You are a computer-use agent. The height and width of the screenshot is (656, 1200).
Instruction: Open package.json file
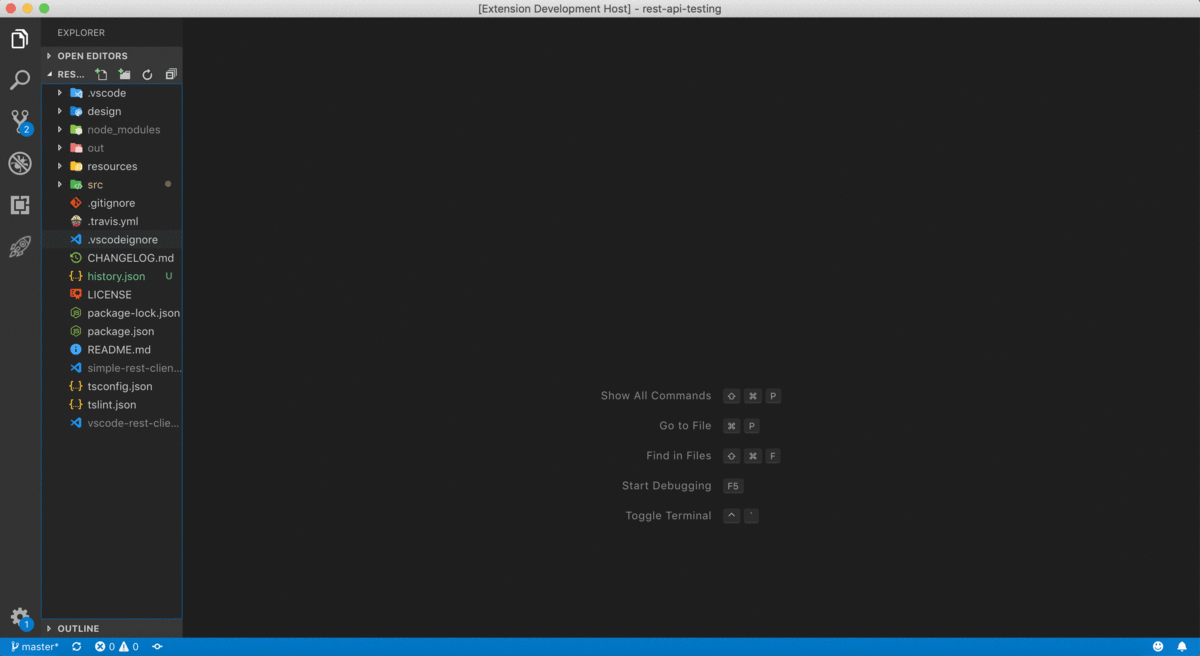tap(112, 331)
